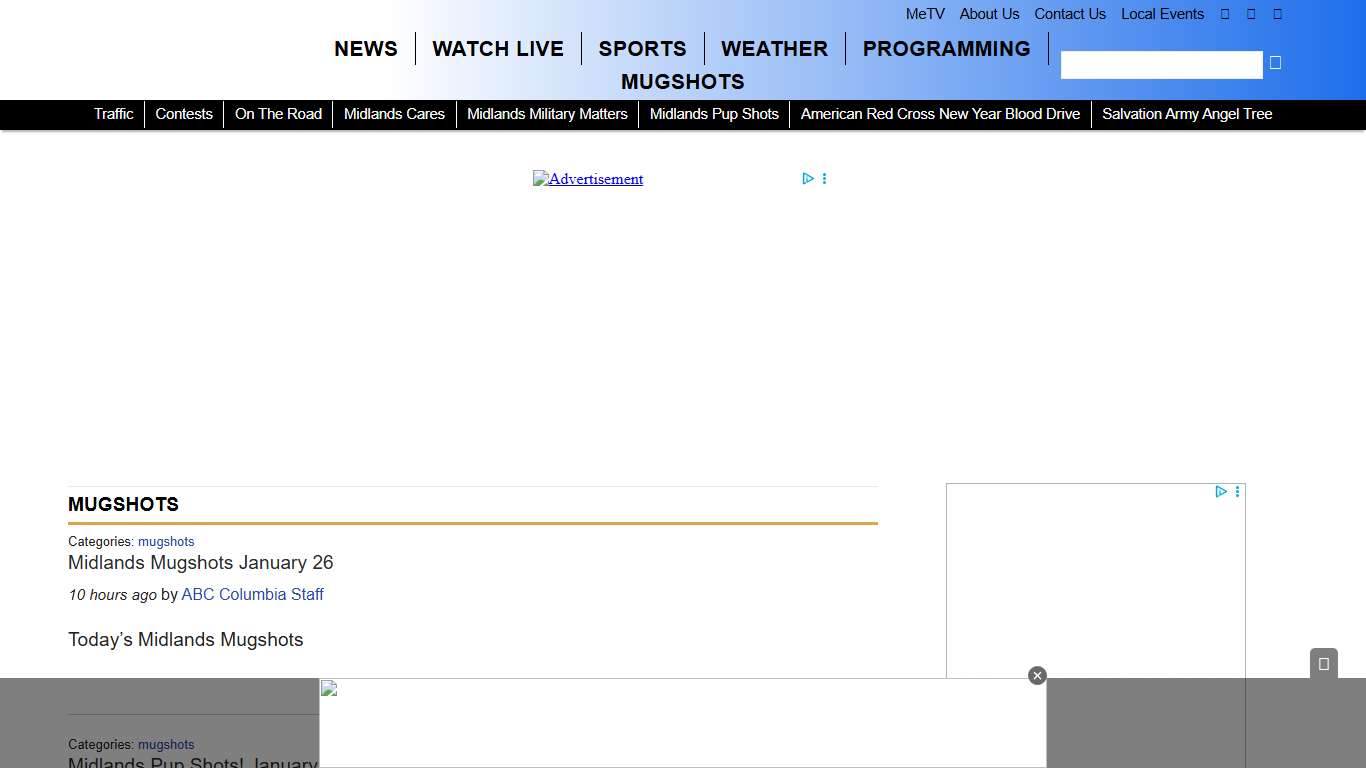Select Midlands Pup Shots in black nav bar

tap(714, 114)
